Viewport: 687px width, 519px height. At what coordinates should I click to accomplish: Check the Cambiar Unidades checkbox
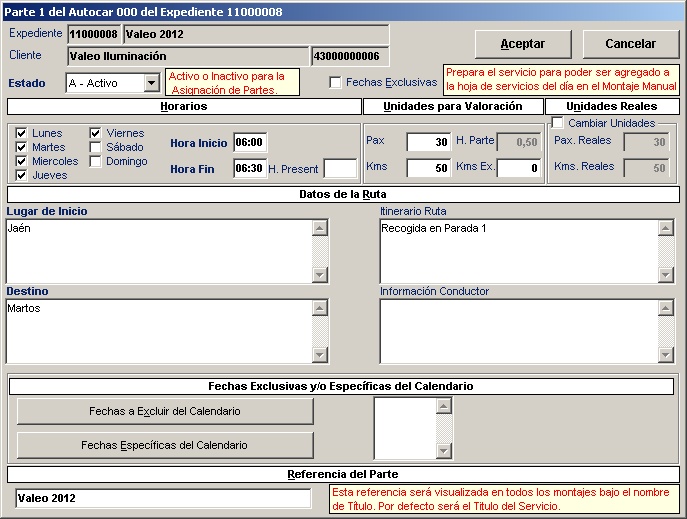pyautogui.click(x=557, y=123)
